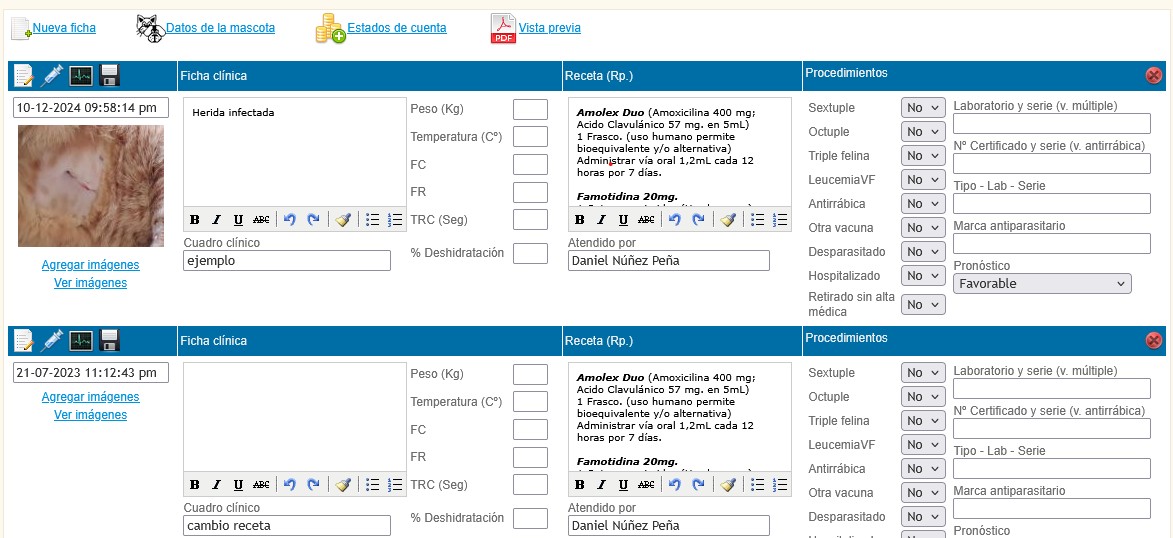The image size is (1173, 538).
Task: Click undo in the Herida infectada ficha editor
Action: 290,219
